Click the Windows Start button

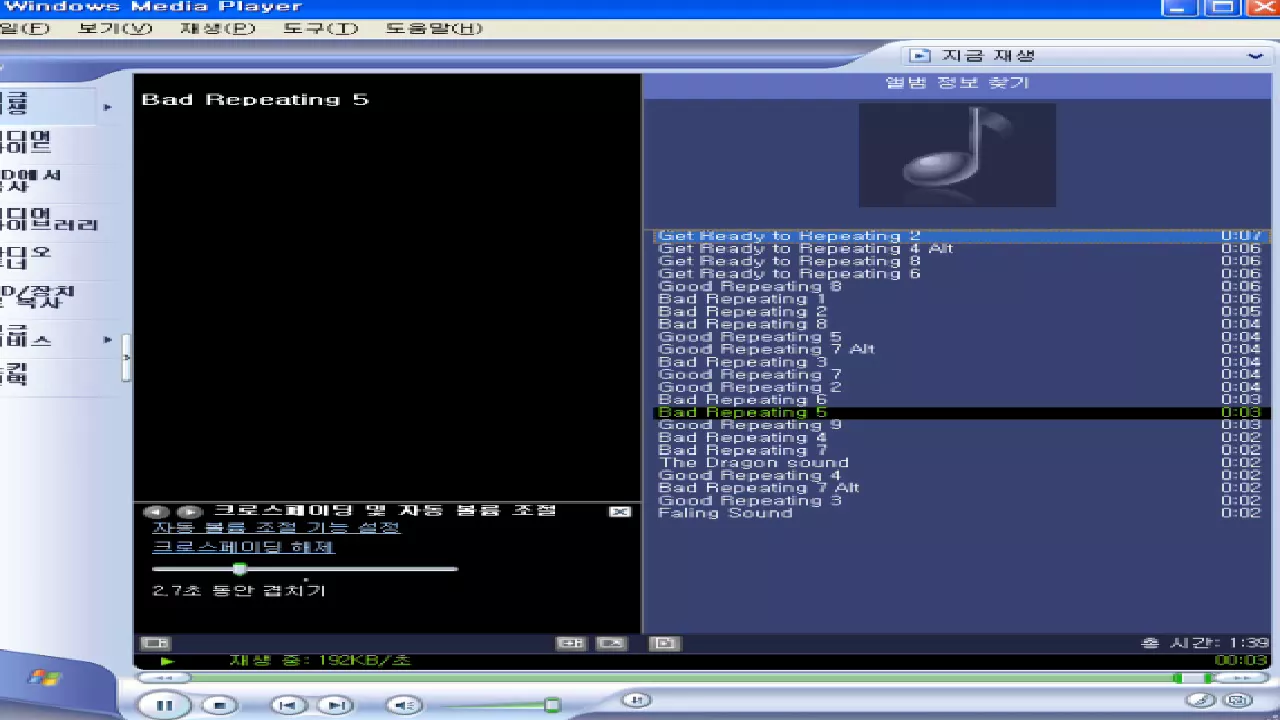tap(45, 679)
